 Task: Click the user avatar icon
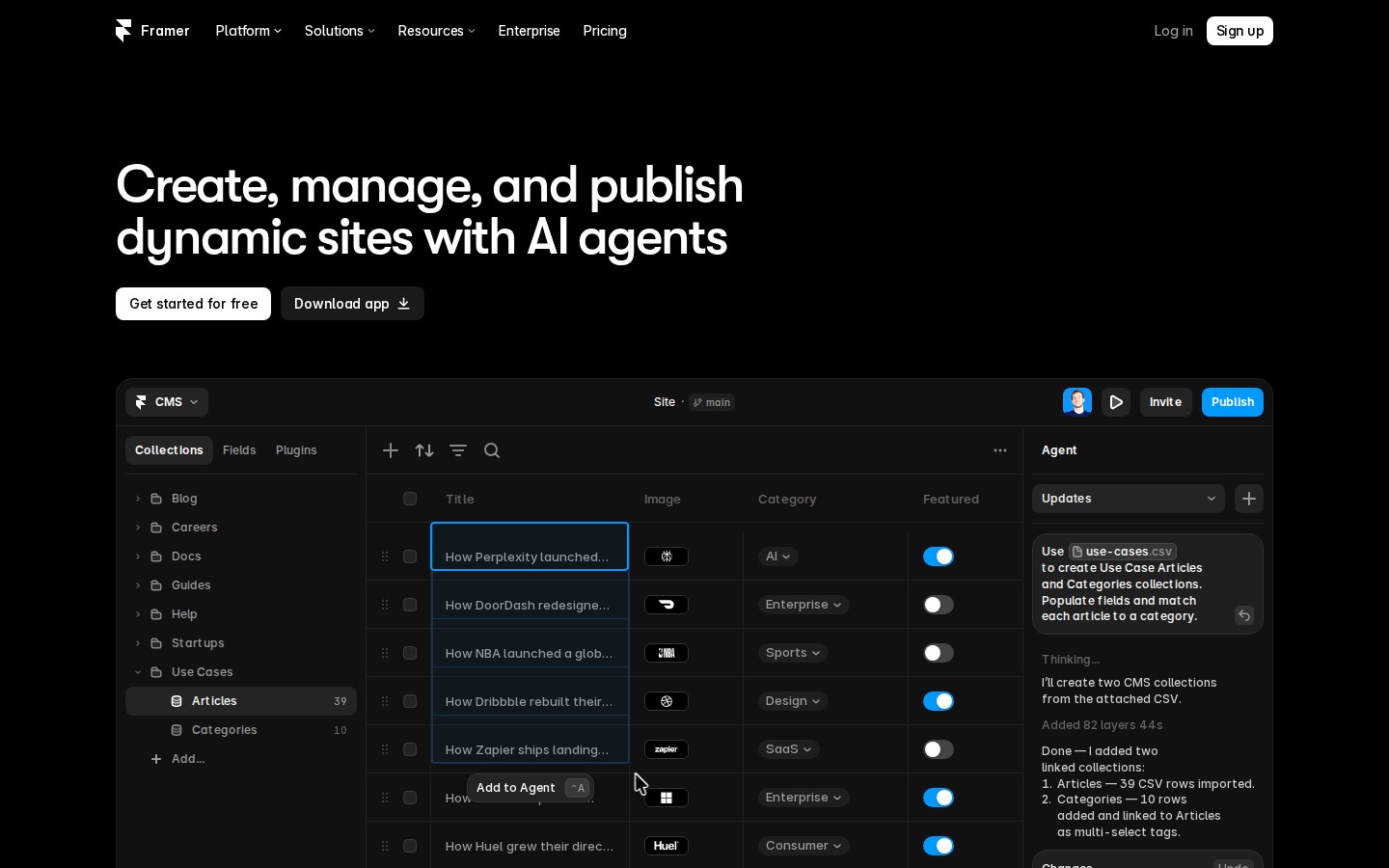[x=1077, y=402]
